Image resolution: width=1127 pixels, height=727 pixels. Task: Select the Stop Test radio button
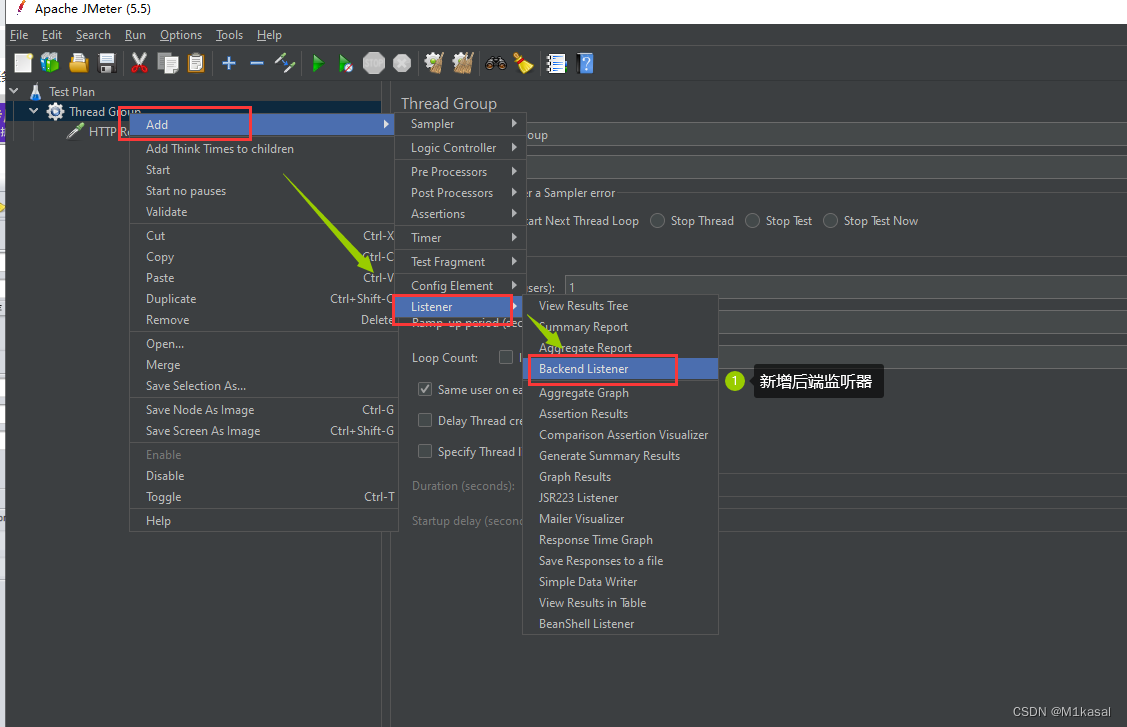point(752,221)
